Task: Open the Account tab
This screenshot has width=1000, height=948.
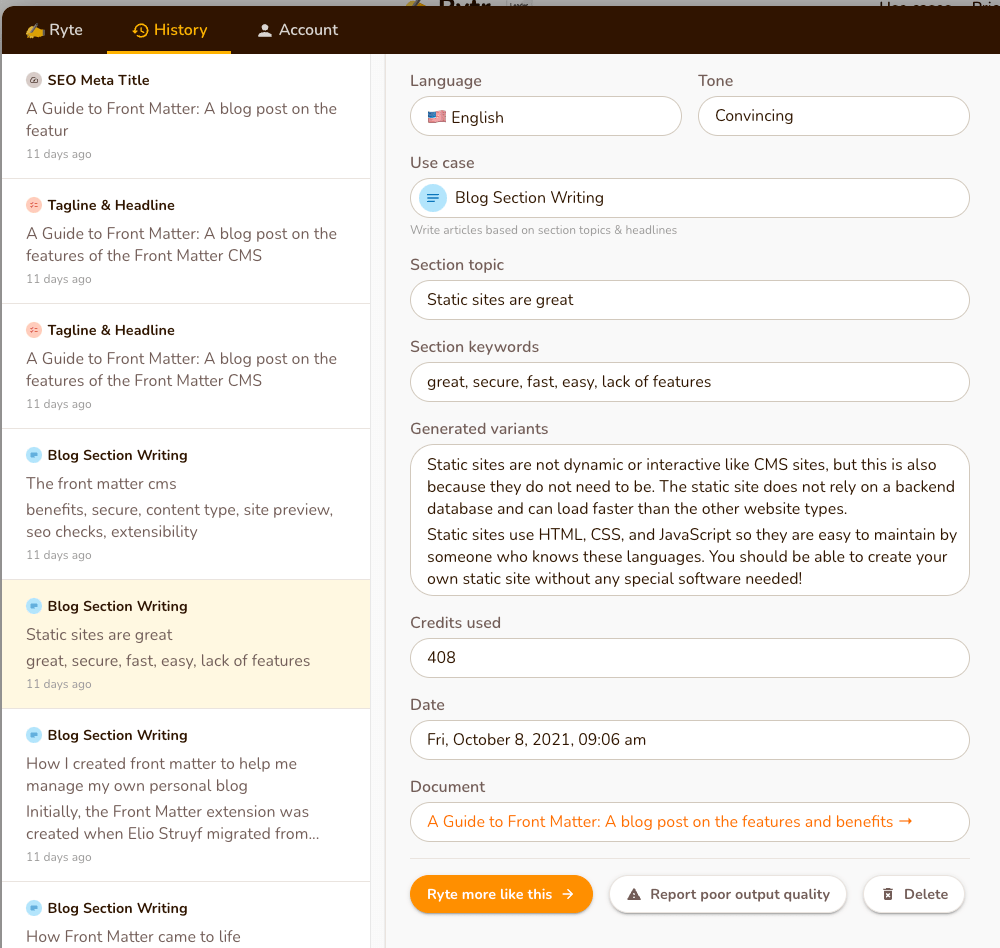Action: 297,30
